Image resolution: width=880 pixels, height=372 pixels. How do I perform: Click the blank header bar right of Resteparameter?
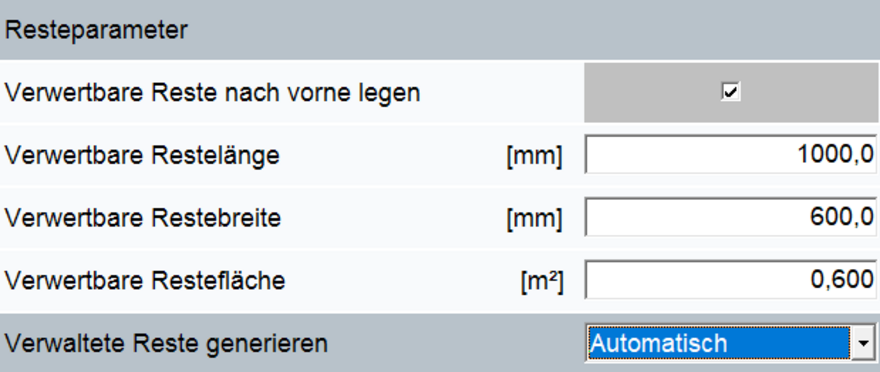533,30
